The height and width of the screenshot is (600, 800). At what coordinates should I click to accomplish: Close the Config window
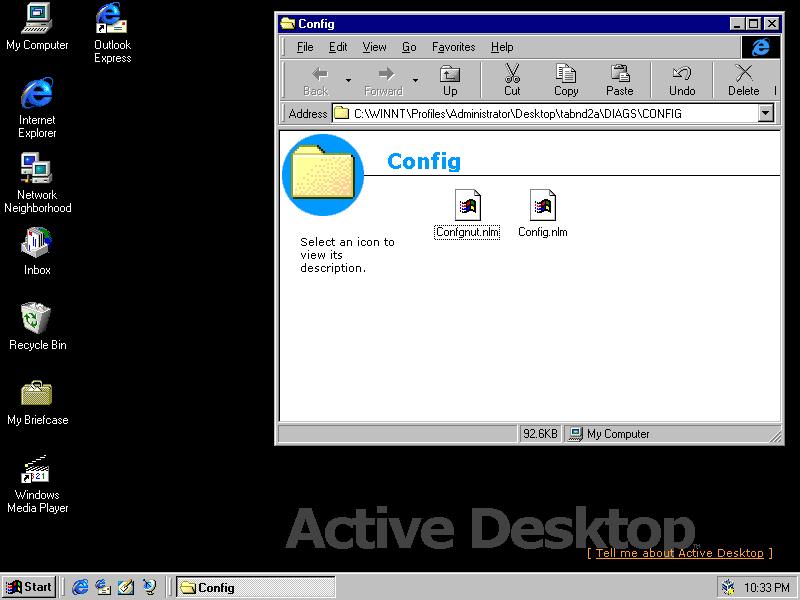pyautogui.click(x=772, y=23)
